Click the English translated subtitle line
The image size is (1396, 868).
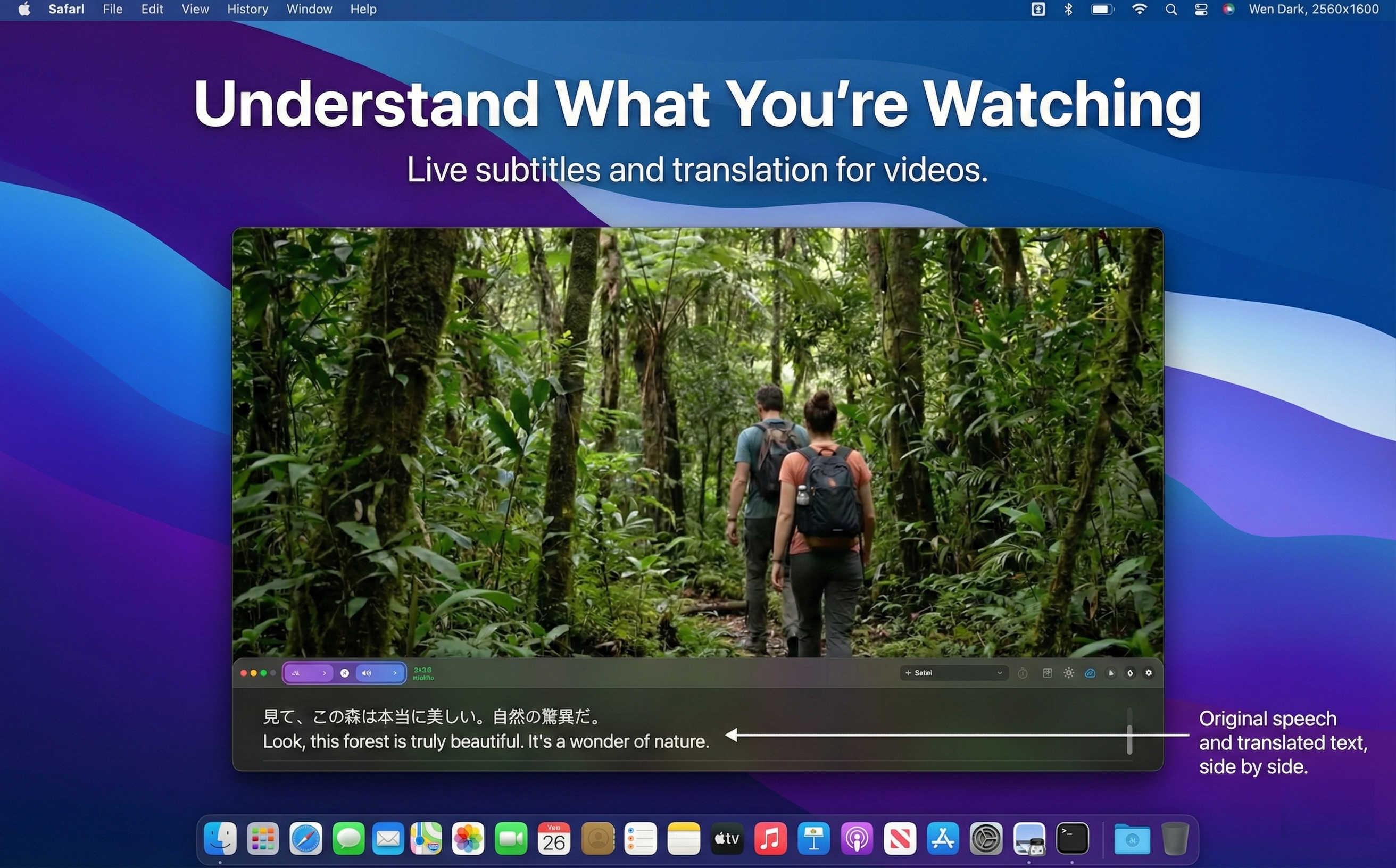(486, 742)
